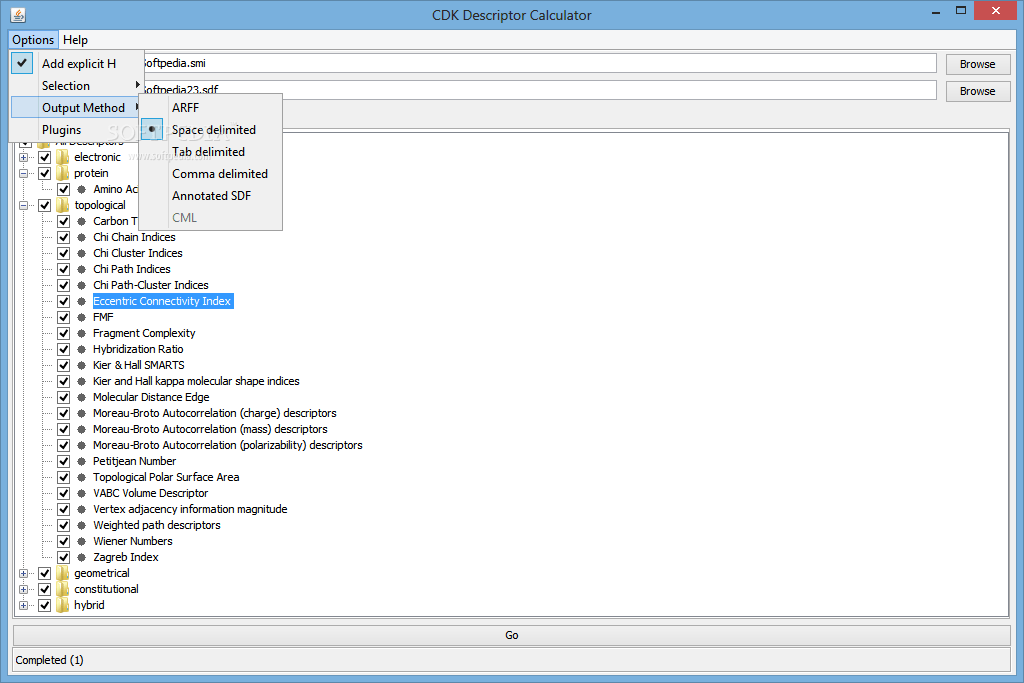The width and height of the screenshot is (1024, 683).
Task: Click the hybrid folder icon
Action: pos(63,605)
